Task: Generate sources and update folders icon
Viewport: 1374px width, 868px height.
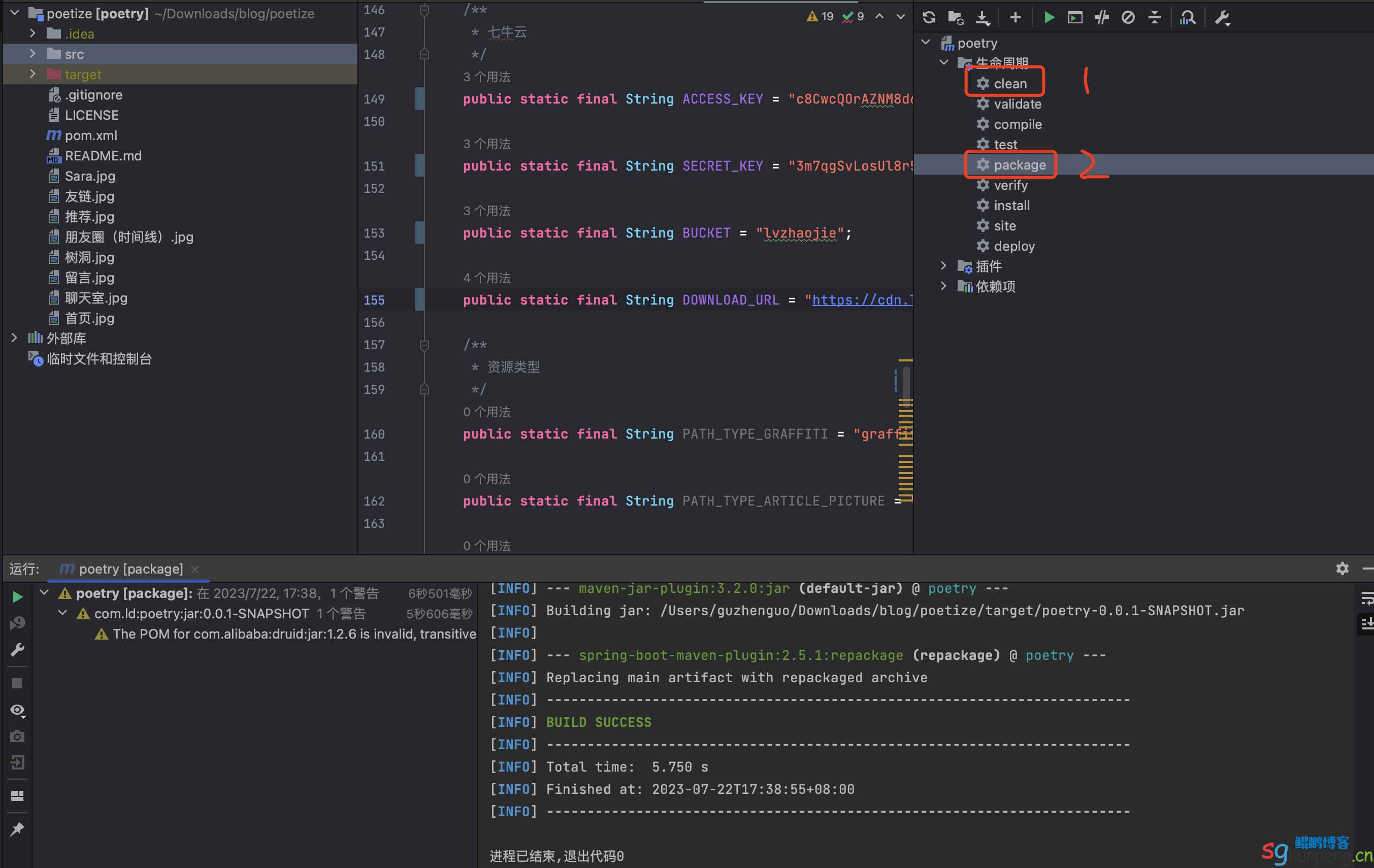Action: coord(956,18)
